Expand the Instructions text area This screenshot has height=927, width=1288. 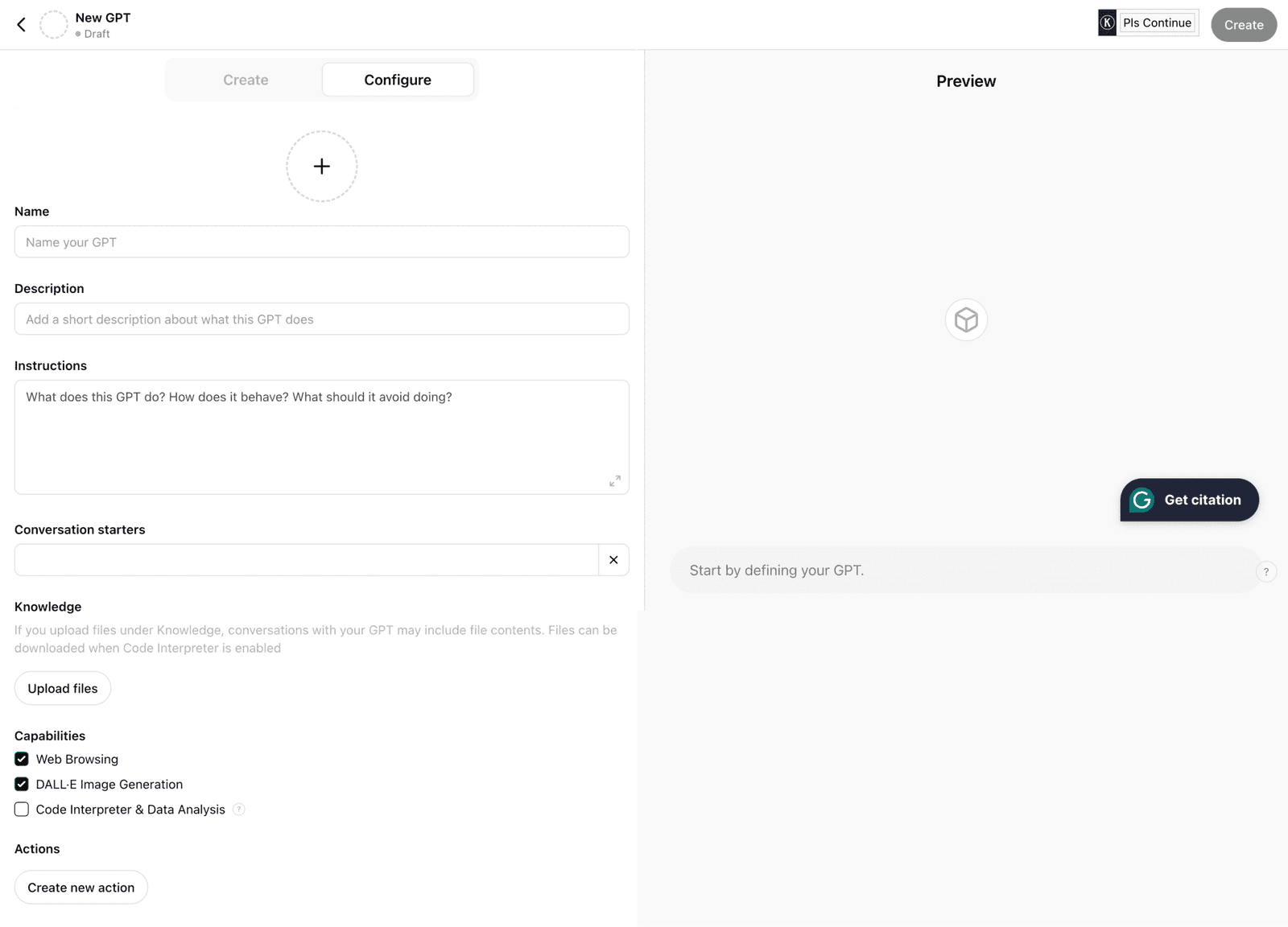(x=615, y=480)
